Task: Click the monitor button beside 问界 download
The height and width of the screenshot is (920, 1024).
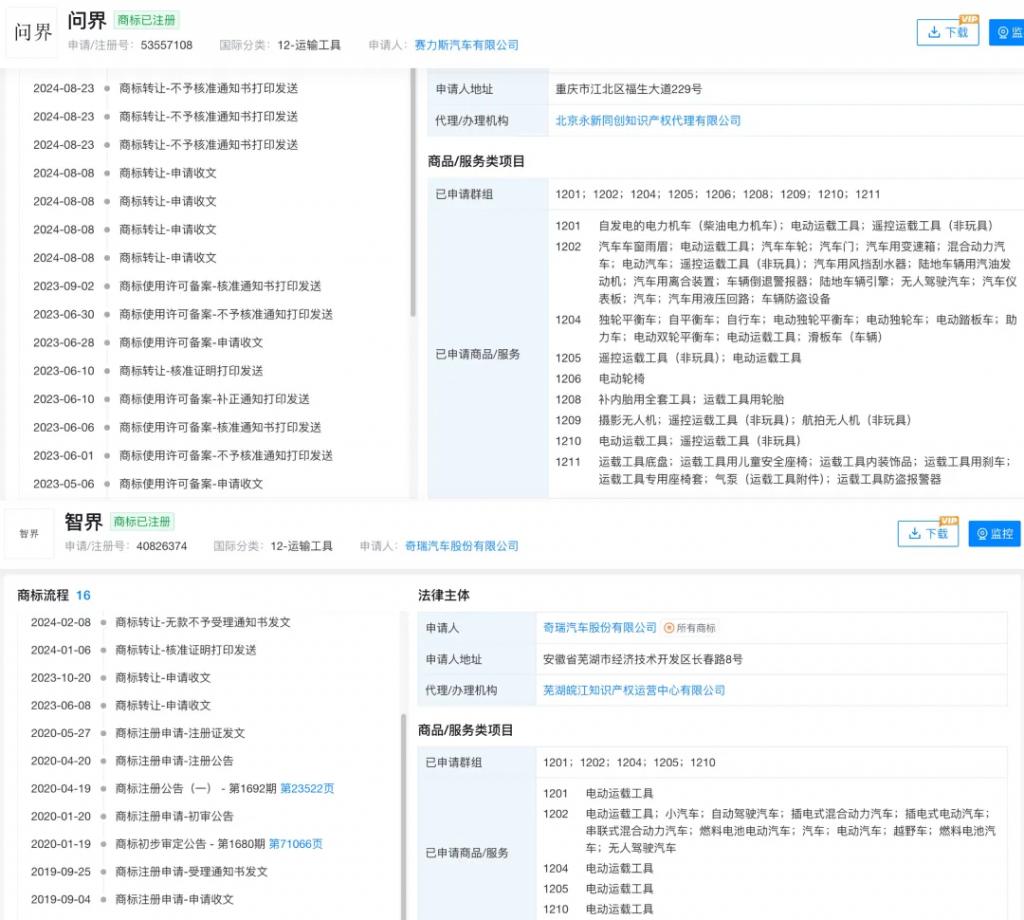Action: (1006, 32)
